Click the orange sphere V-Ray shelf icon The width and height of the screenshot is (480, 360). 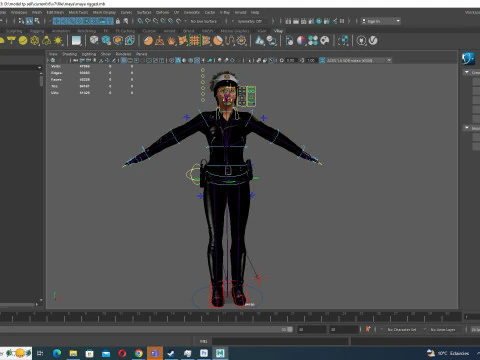(x=148, y=41)
